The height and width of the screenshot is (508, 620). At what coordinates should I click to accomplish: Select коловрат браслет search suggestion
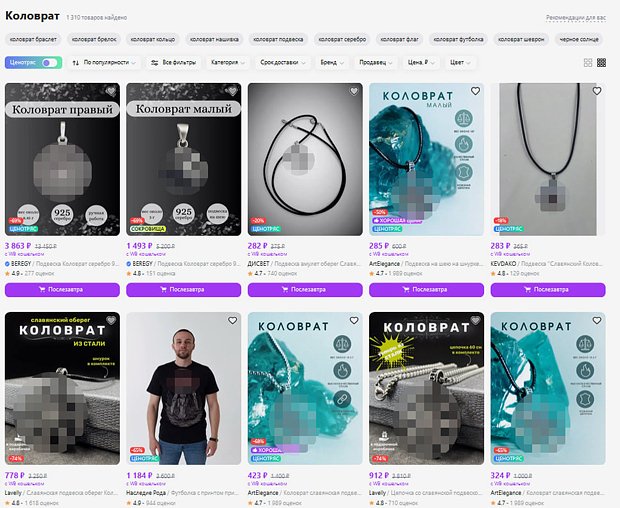pos(33,39)
